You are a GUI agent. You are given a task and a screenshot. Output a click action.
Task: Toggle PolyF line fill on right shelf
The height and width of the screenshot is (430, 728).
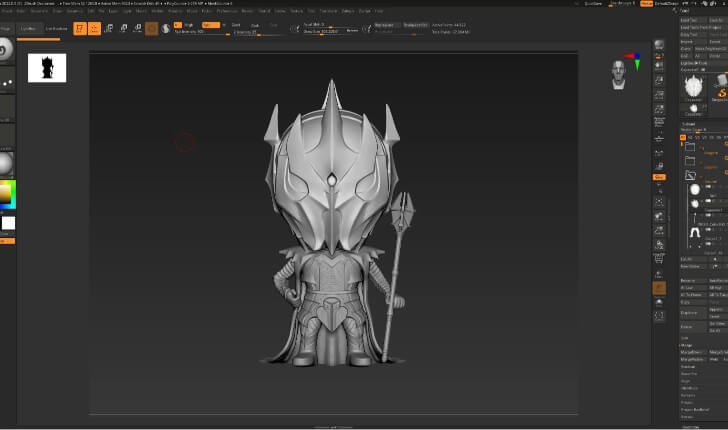(659, 260)
